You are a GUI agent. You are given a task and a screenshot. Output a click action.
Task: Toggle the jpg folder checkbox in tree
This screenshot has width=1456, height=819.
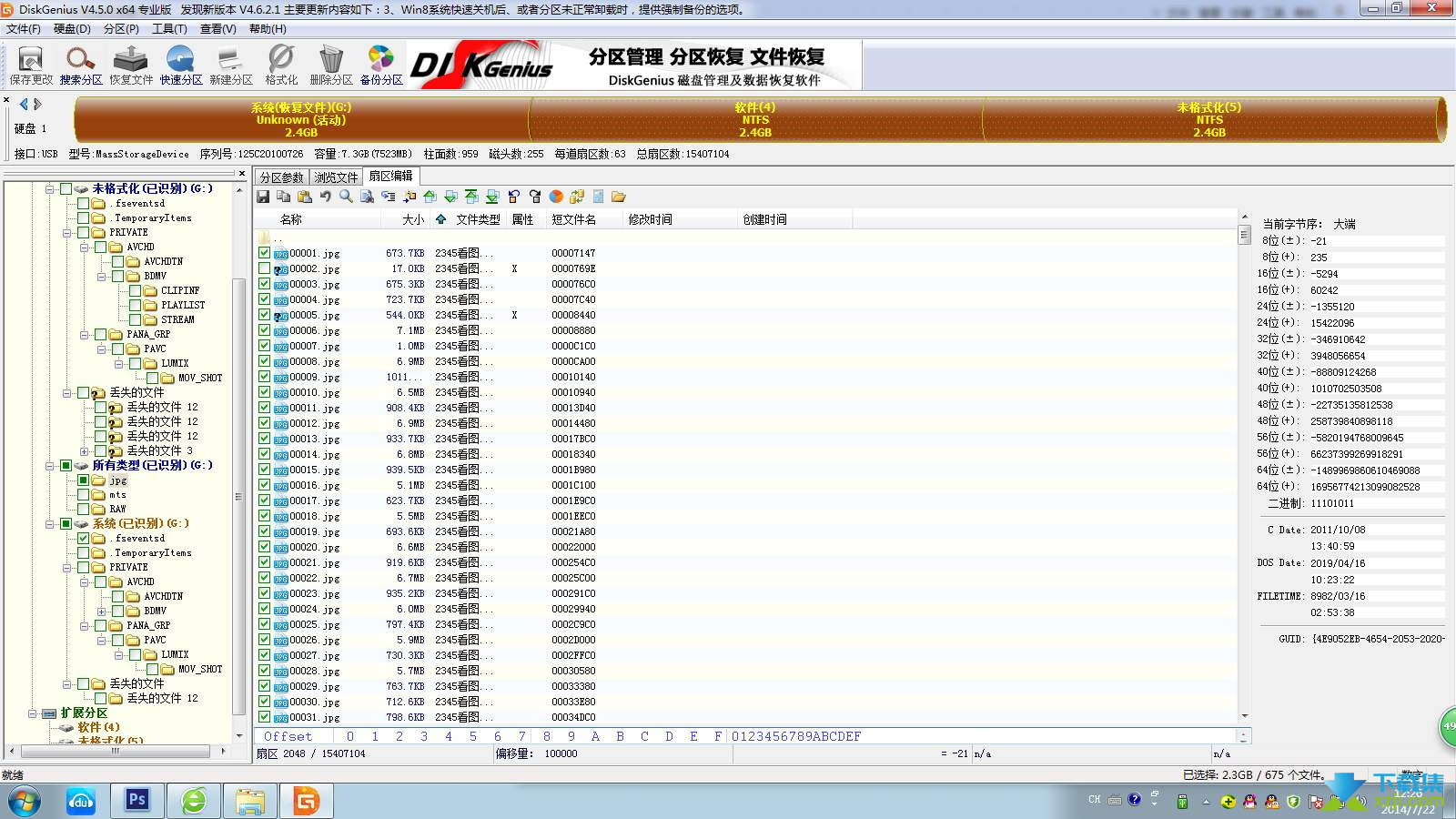click(x=83, y=480)
